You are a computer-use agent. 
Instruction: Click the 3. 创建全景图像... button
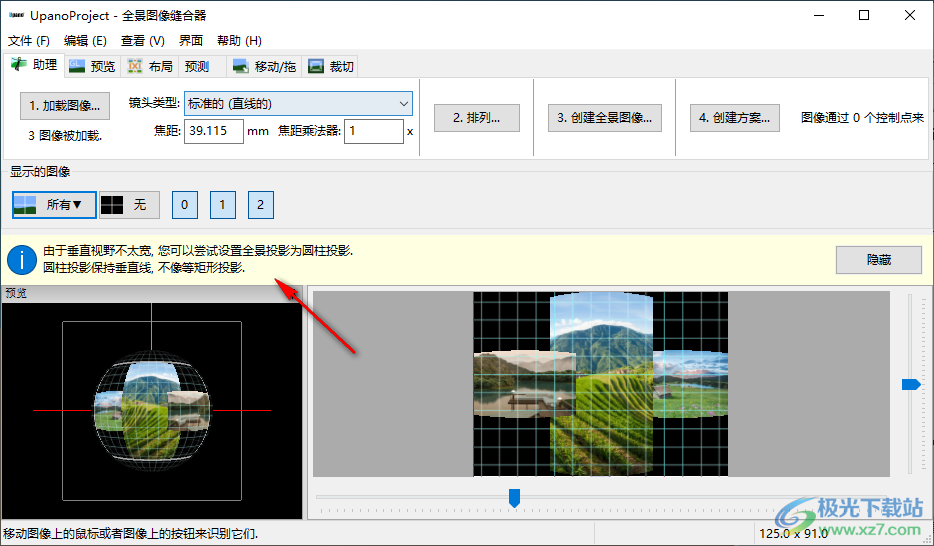click(605, 118)
